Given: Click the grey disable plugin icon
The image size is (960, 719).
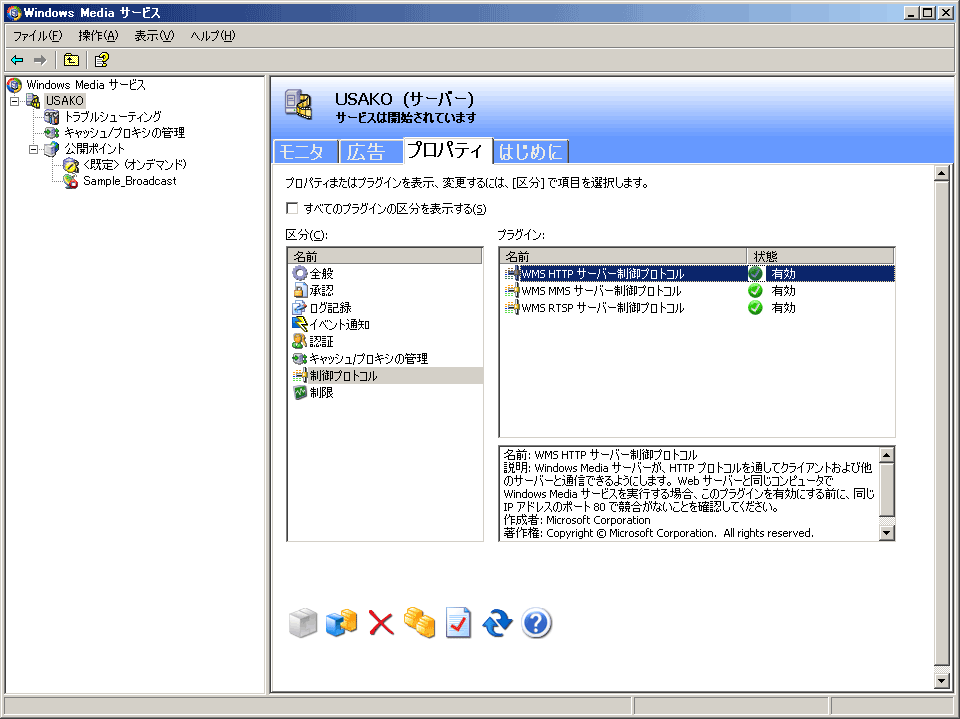Looking at the screenshot, I should coord(303,623).
